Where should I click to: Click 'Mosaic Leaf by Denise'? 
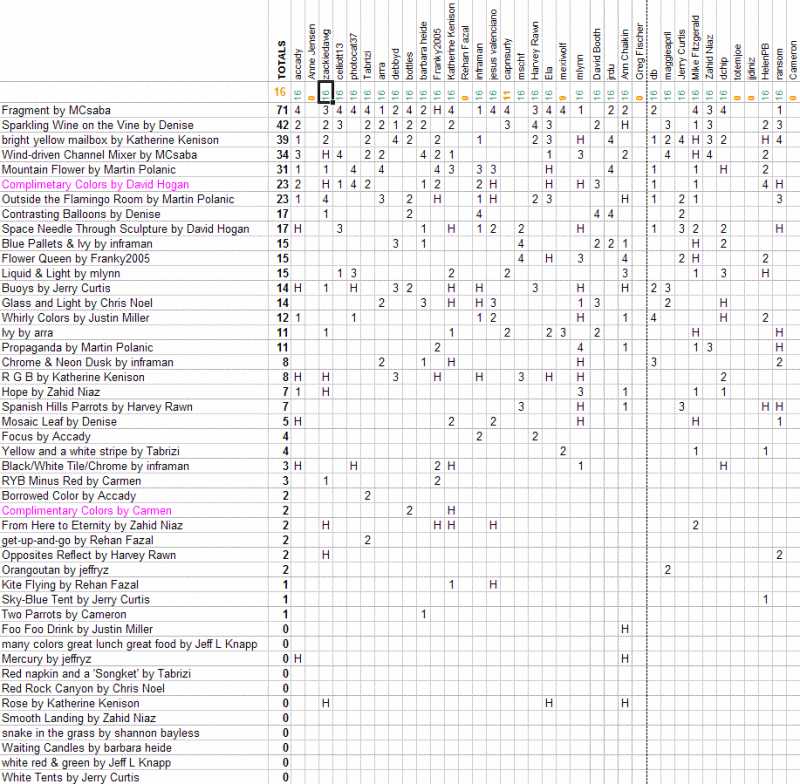click(59, 421)
